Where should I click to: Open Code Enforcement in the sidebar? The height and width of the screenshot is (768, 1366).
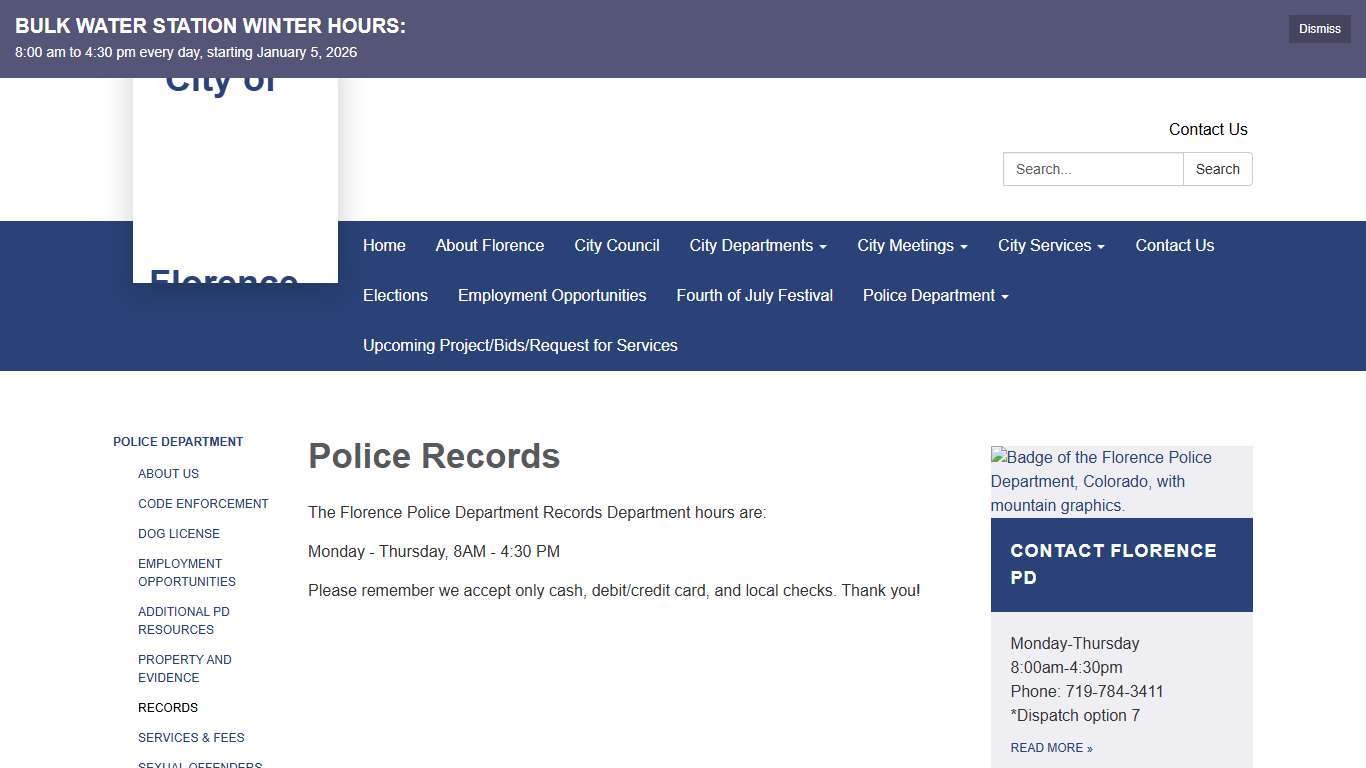[203, 503]
